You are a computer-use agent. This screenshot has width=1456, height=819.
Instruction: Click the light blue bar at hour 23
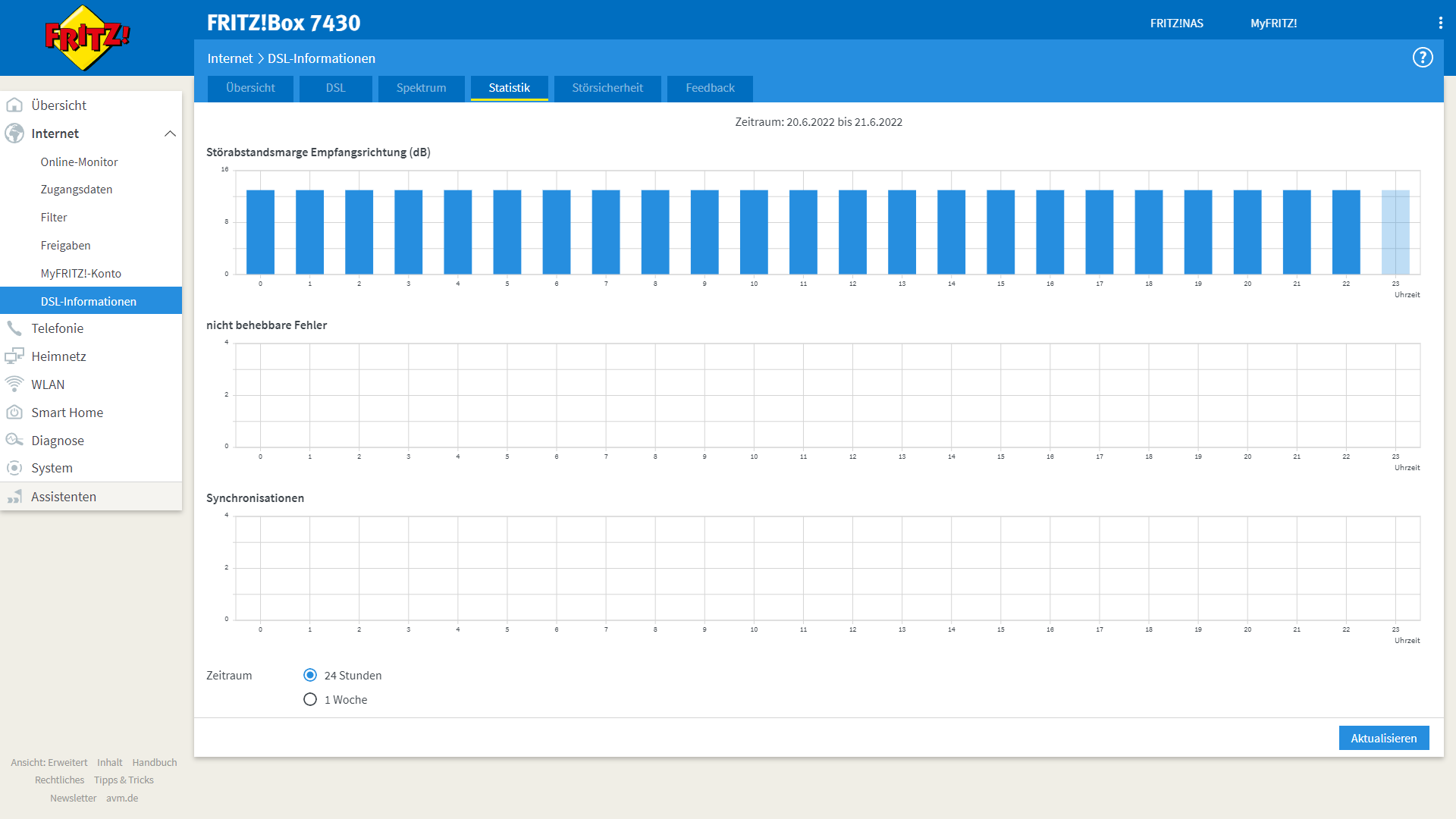(x=1395, y=231)
